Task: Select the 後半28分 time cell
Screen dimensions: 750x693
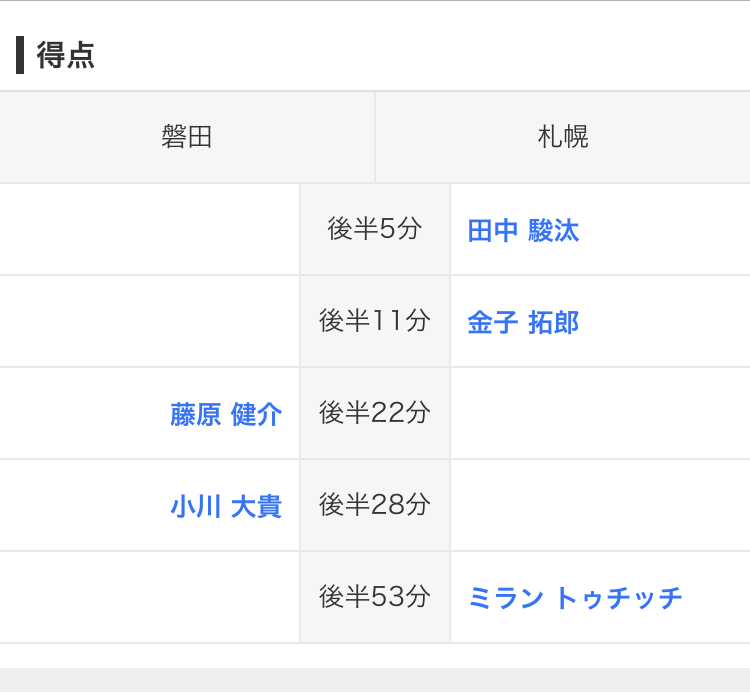Action: point(375,505)
